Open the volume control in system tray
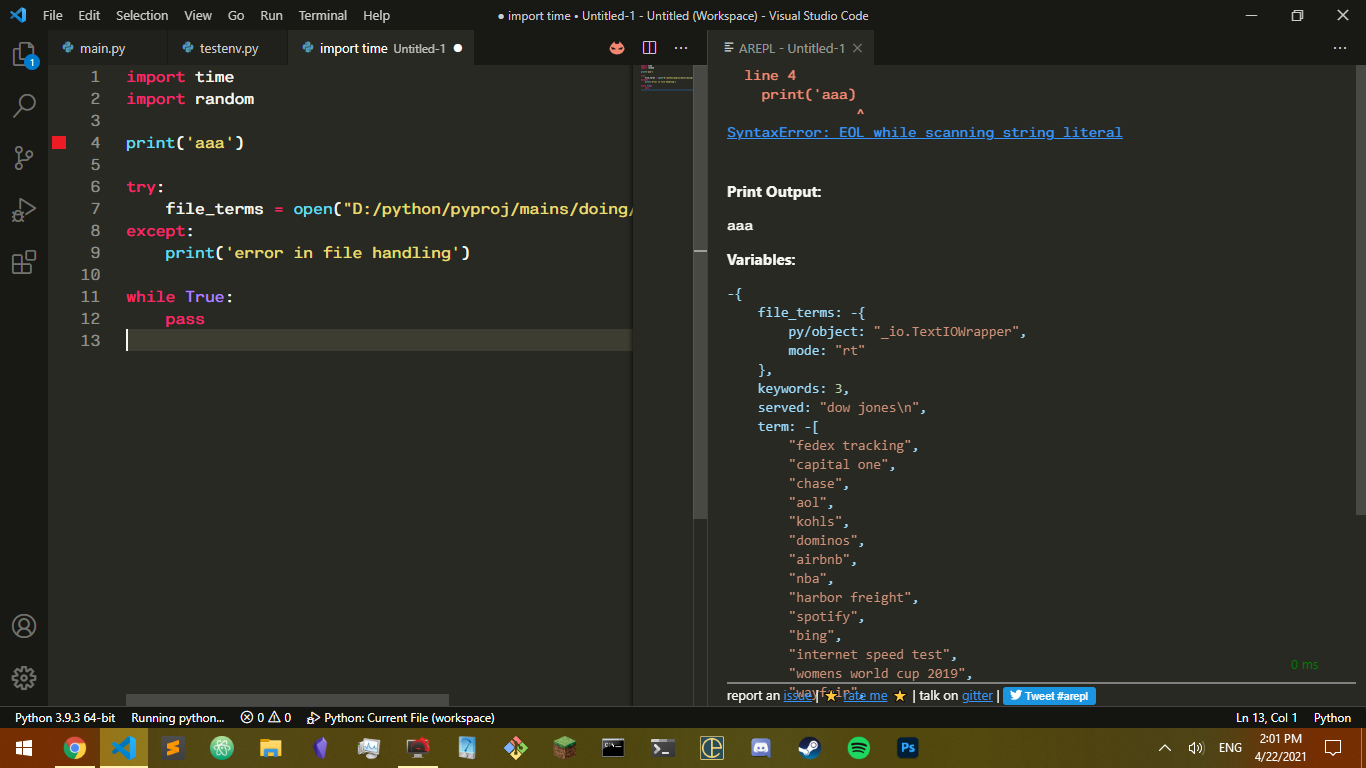This screenshot has height=768, width=1366. click(x=1195, y=748)
